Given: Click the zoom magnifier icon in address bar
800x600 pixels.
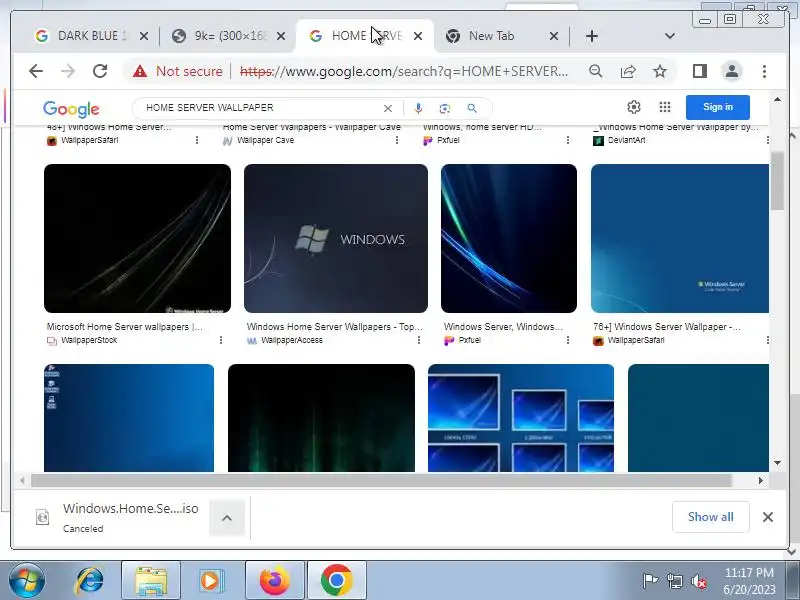Looking at the screenshot, I should [595, 71].
